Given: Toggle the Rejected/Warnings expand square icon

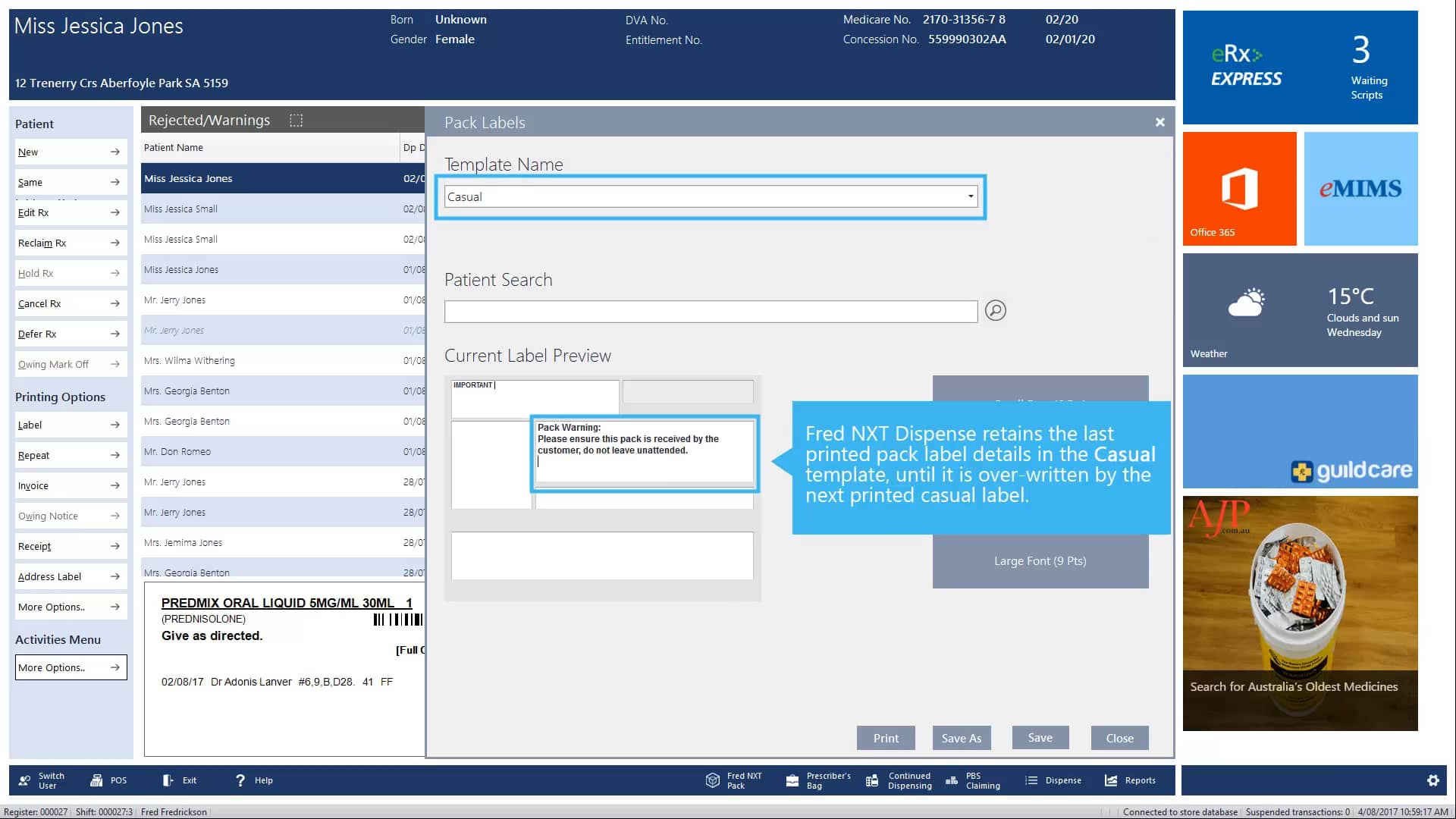Looking at the screenshot, I should pyautogui.click(x=297, y=120).
